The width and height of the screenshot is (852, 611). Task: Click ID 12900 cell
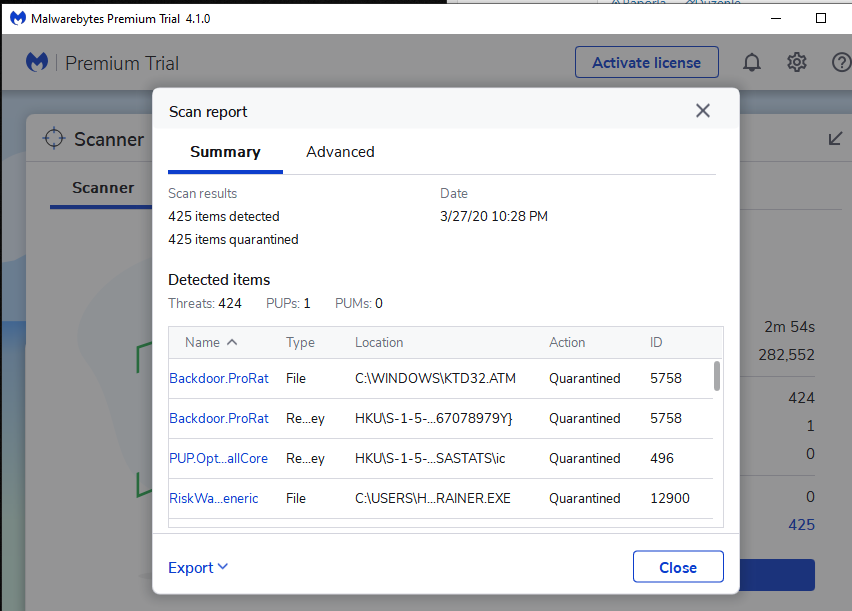point(670,498)
